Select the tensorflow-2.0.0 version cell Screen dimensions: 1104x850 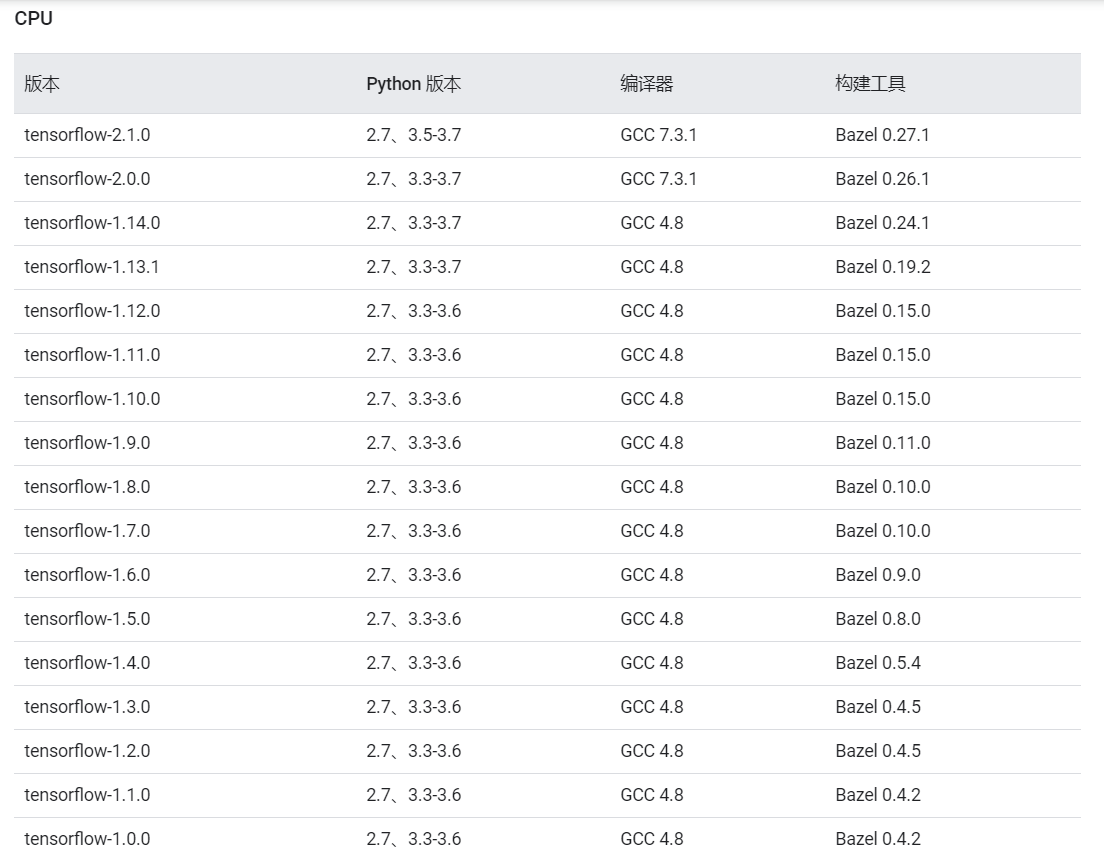(87, 179)
